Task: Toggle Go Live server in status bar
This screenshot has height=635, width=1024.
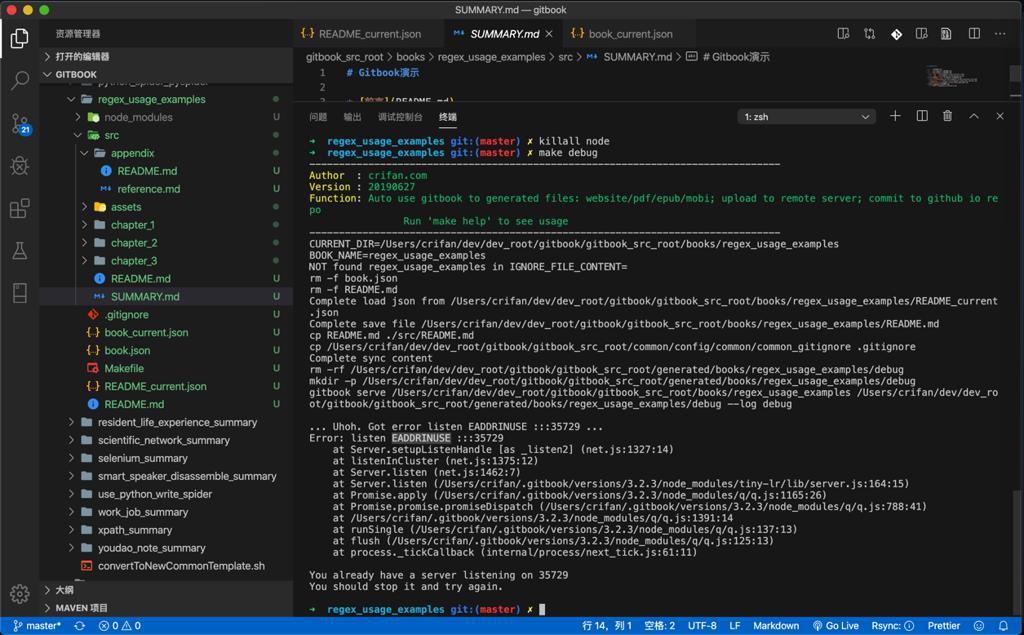Action: pyautogui.click(x=835, y=626)
